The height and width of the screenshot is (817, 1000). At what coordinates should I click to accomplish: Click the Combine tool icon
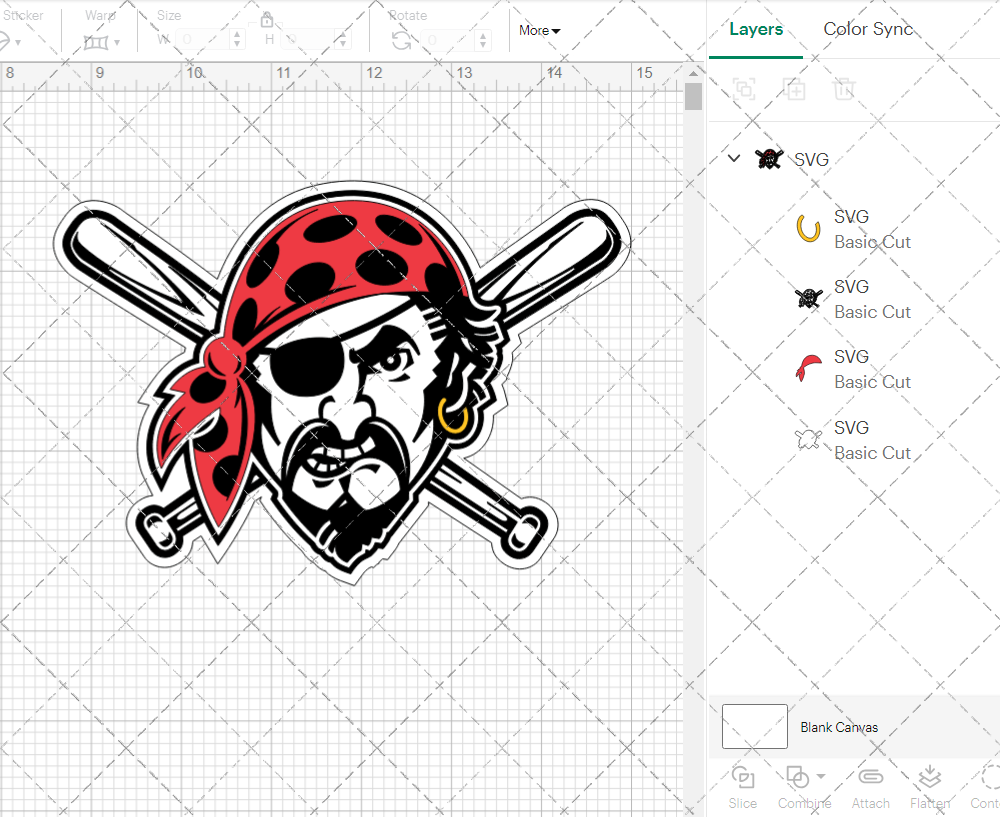tap(797, 777)
